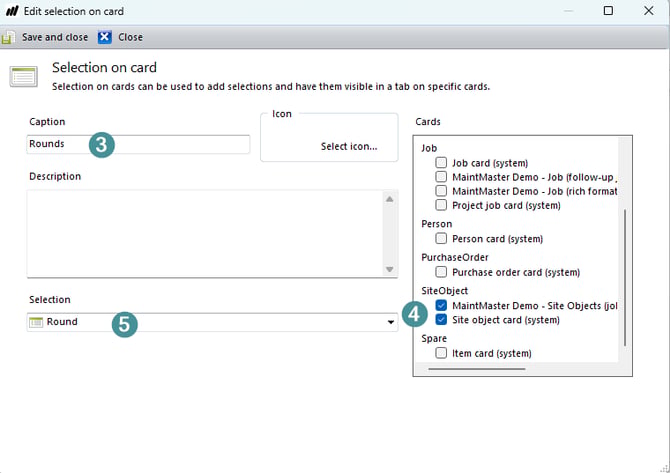
Task: Click the Close toolbar button
Action: [120, 37]
